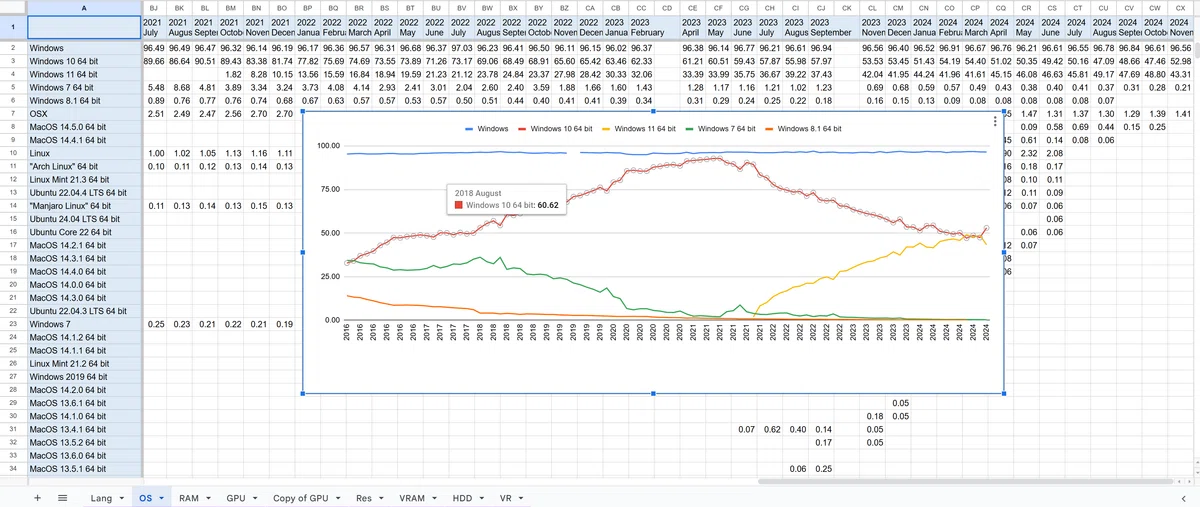
Task: Go to the Res sheet tab
Action: [x=363, y=497]
